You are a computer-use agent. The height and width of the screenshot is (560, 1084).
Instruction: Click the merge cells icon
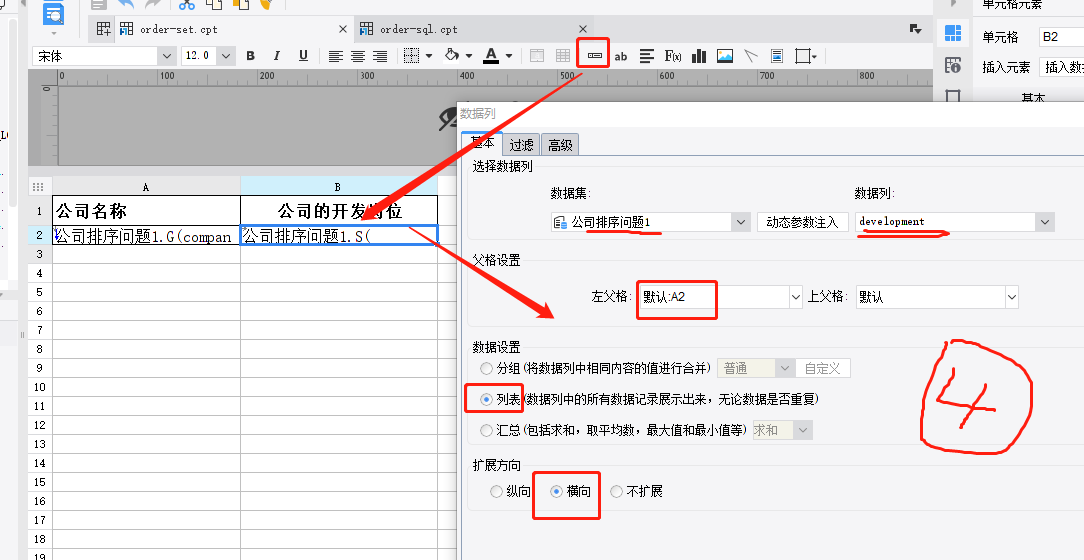536,56
